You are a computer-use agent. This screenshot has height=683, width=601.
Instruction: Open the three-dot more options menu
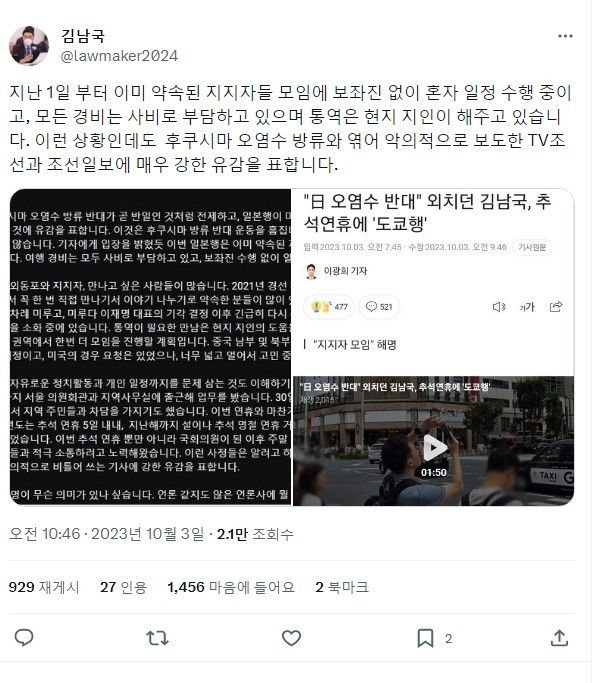tap(565, 36)
